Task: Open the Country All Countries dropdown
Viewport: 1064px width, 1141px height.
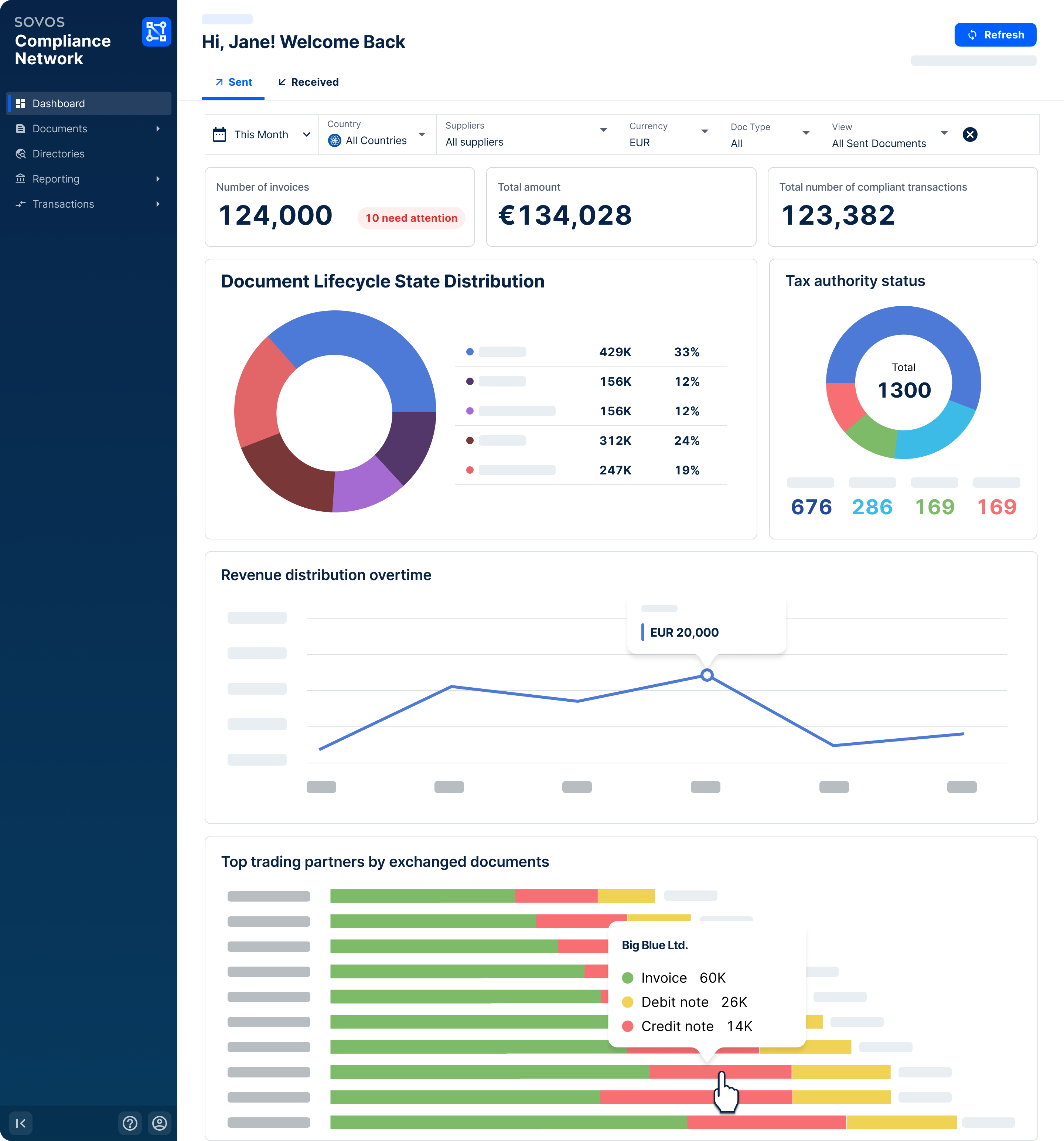Action: pos(377,134)
